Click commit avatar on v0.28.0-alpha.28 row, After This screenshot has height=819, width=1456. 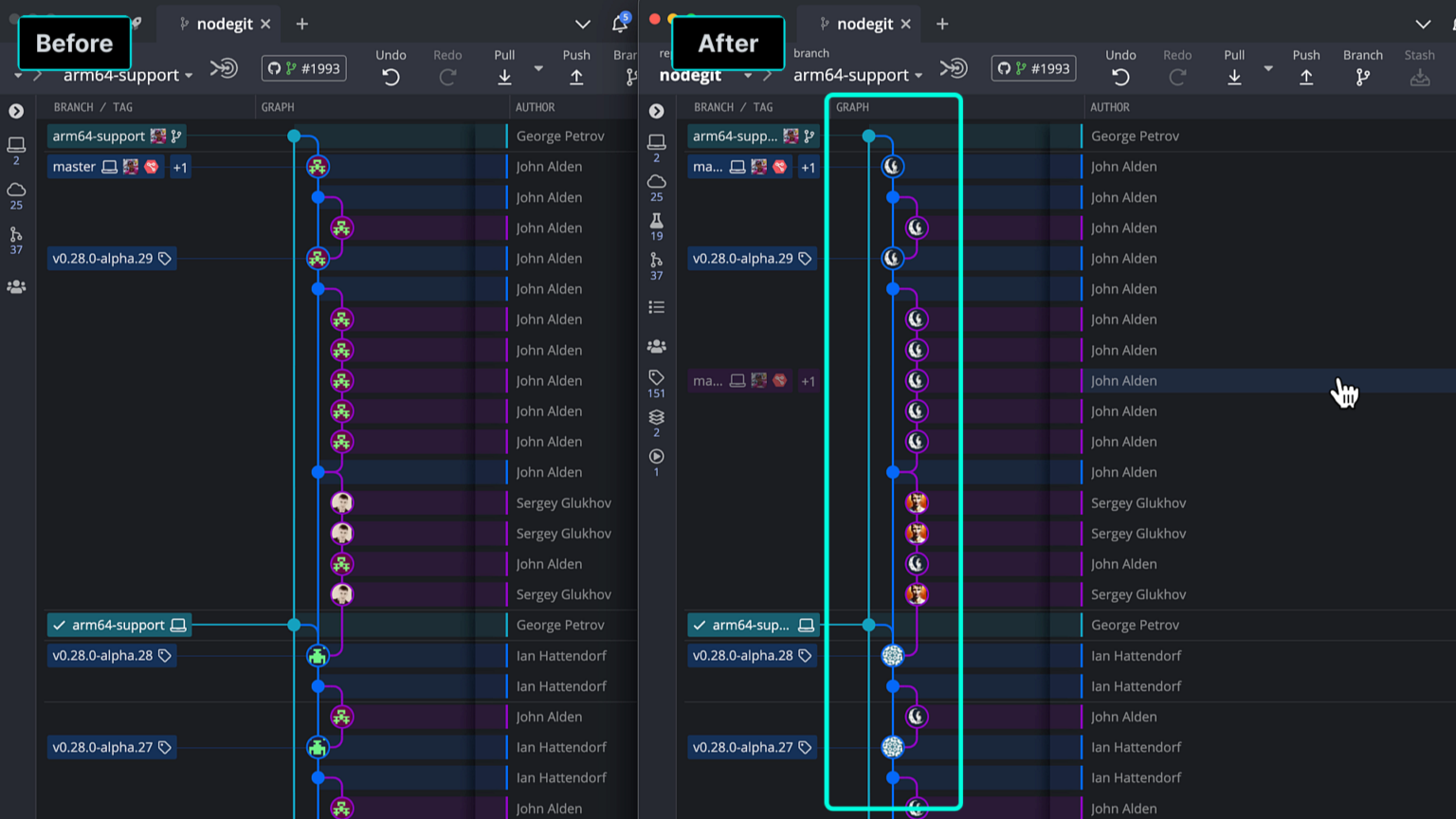pos(892,655)
